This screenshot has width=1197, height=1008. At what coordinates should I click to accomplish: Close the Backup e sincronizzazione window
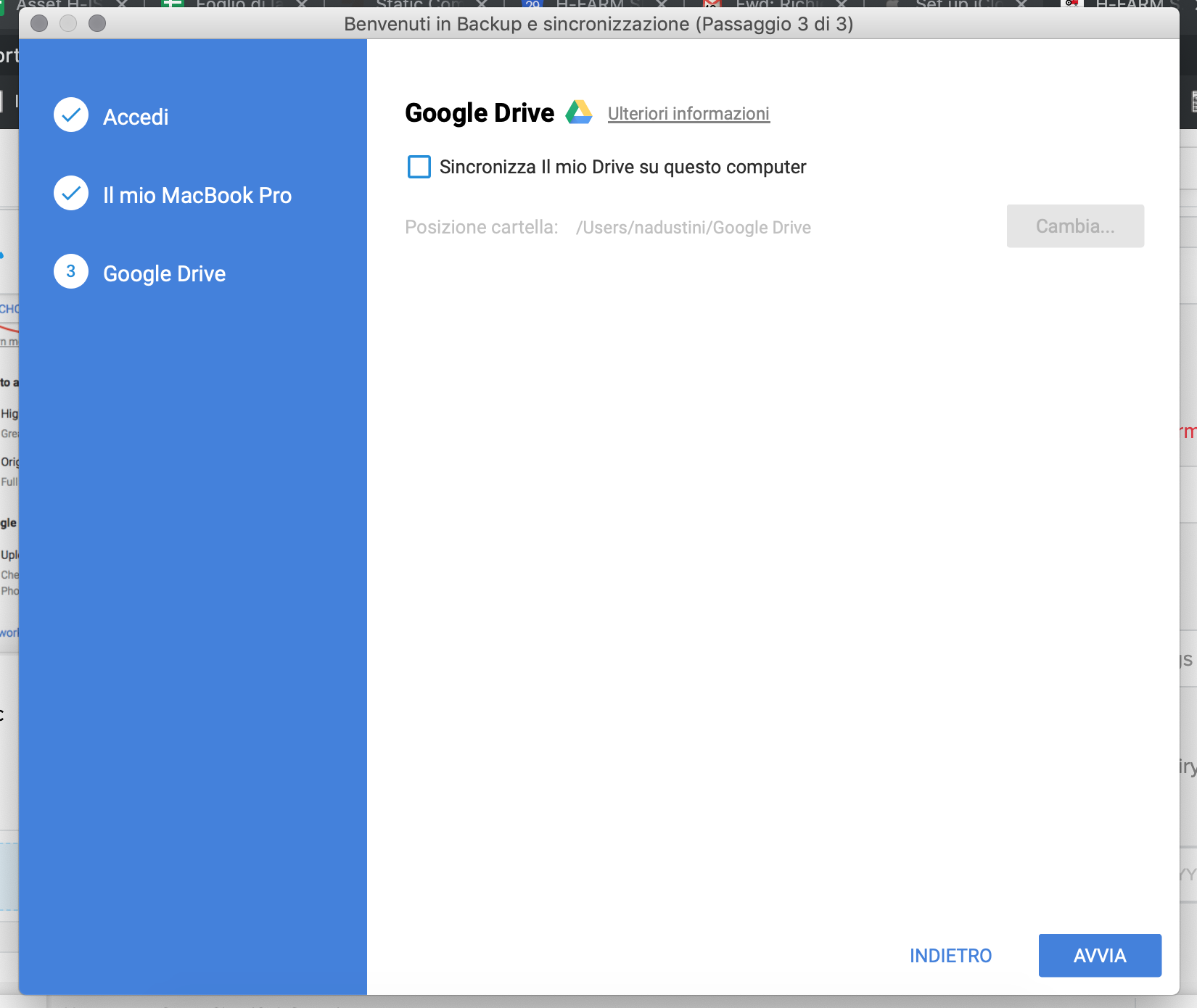tap(40, 23)
